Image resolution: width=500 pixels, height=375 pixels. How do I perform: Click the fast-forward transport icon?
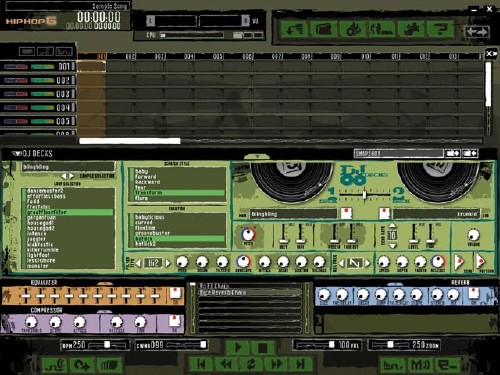click(276, 364)
